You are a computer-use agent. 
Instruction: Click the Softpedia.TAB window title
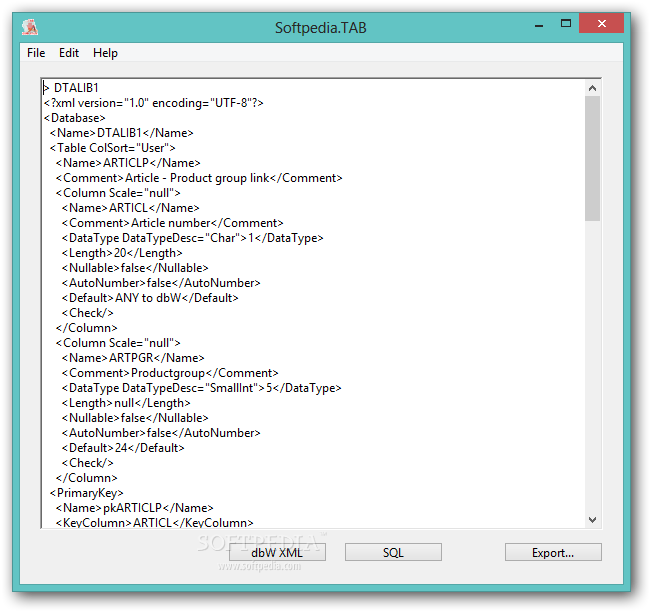(321, 27)
